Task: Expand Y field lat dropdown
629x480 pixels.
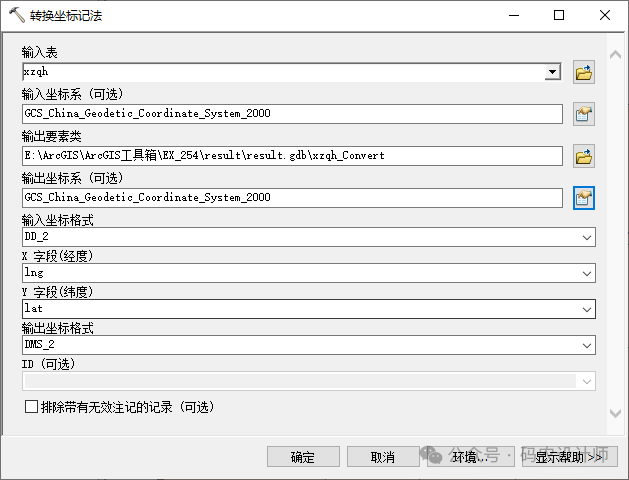Action: [x=586, y=309]
